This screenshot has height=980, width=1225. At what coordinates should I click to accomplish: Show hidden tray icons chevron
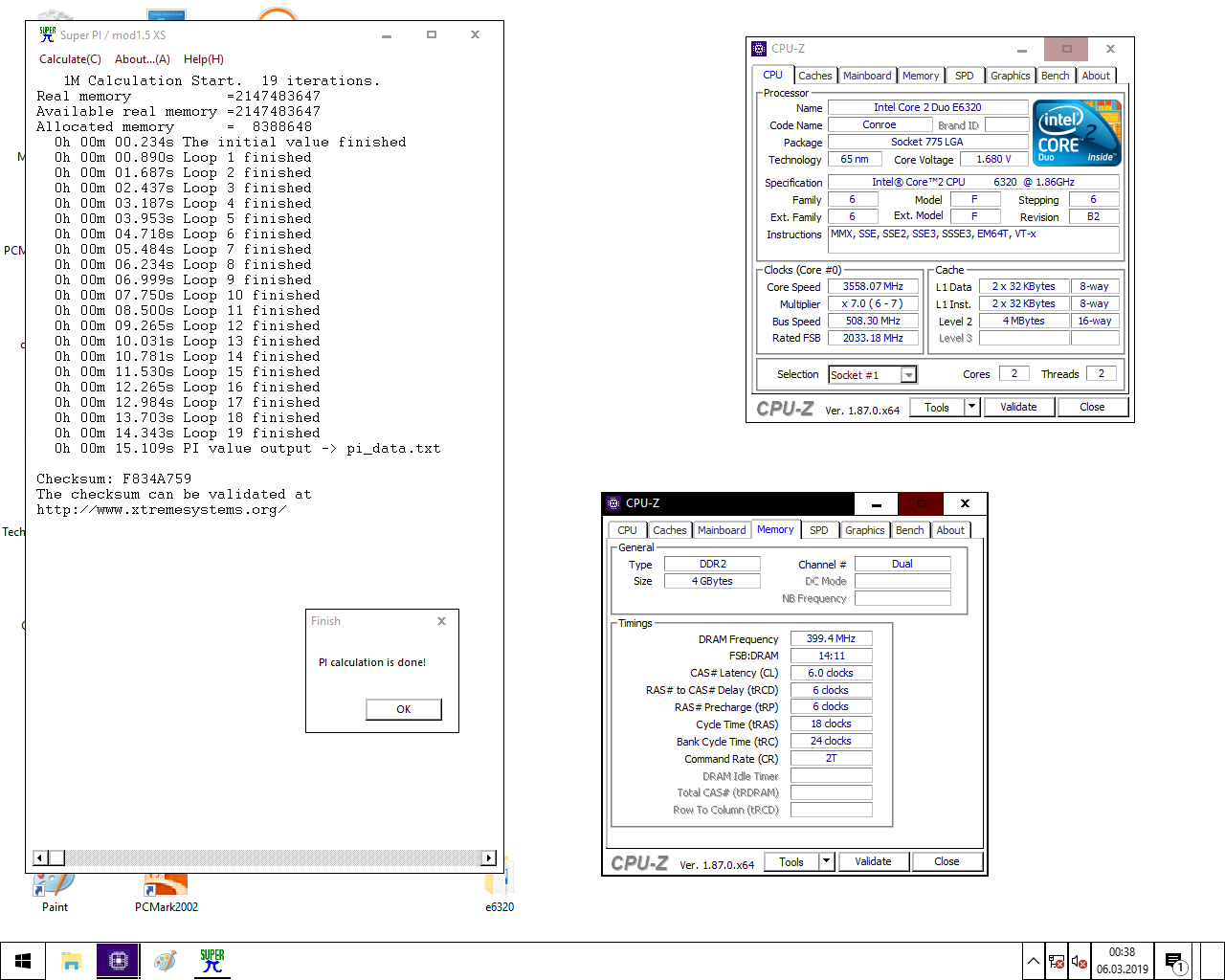1034,961
